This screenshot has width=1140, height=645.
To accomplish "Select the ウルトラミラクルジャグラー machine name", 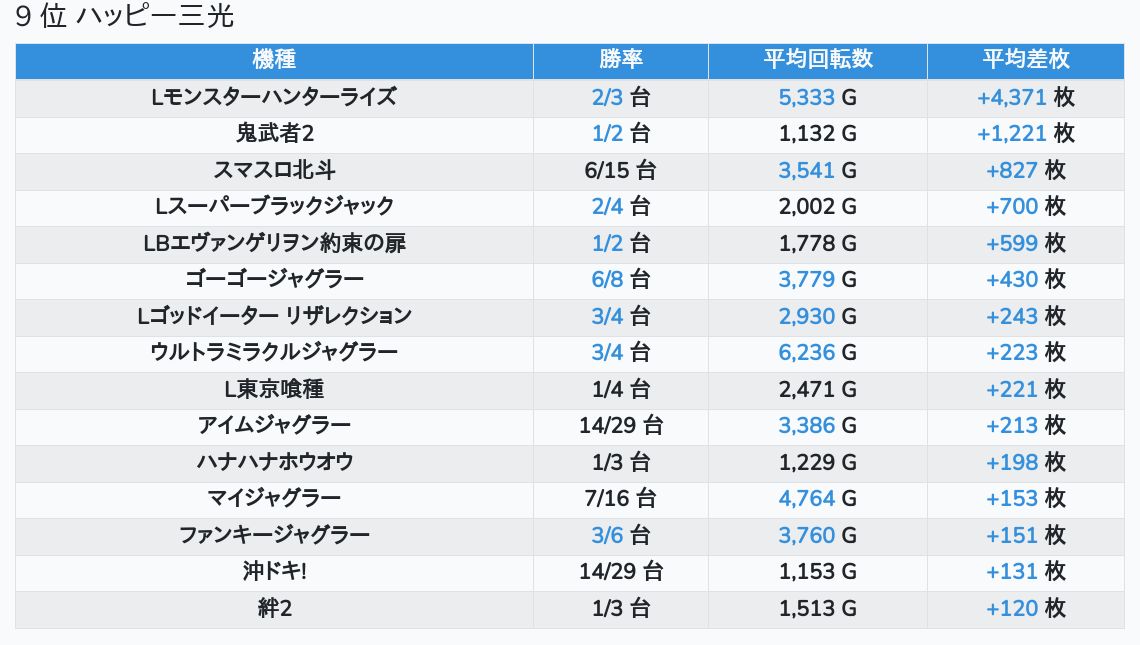I will [x=274, y=352].
